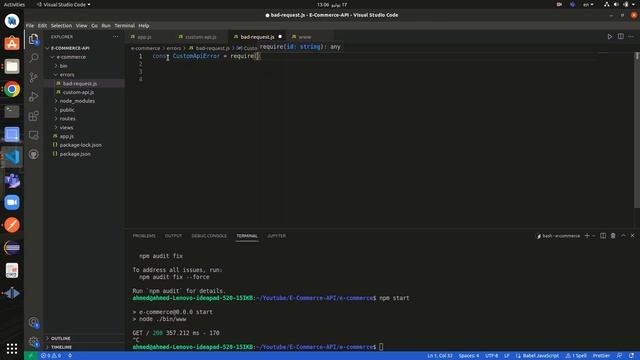This screenshot has height=360, width=640.
Task: Kill terminal with trash icon
Action: click(x=613, y=236)
